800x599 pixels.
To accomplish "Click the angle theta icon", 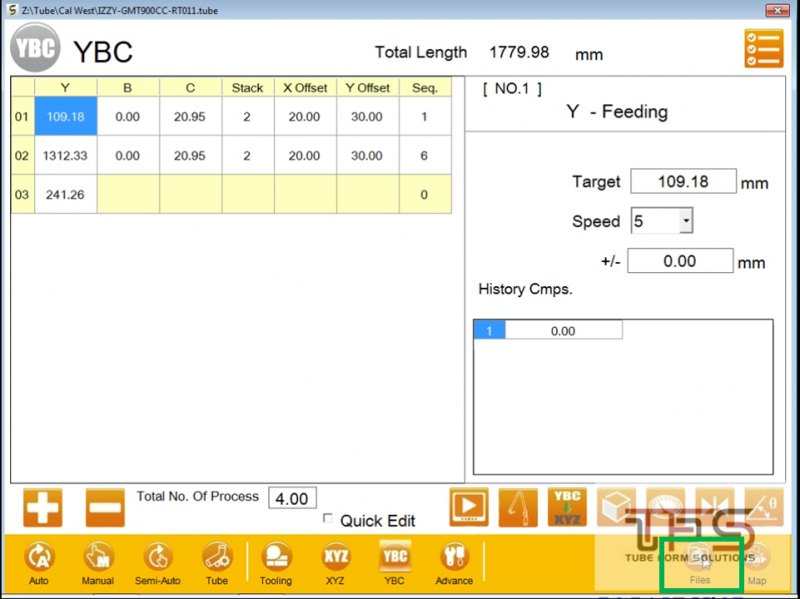I will point(764,507).
